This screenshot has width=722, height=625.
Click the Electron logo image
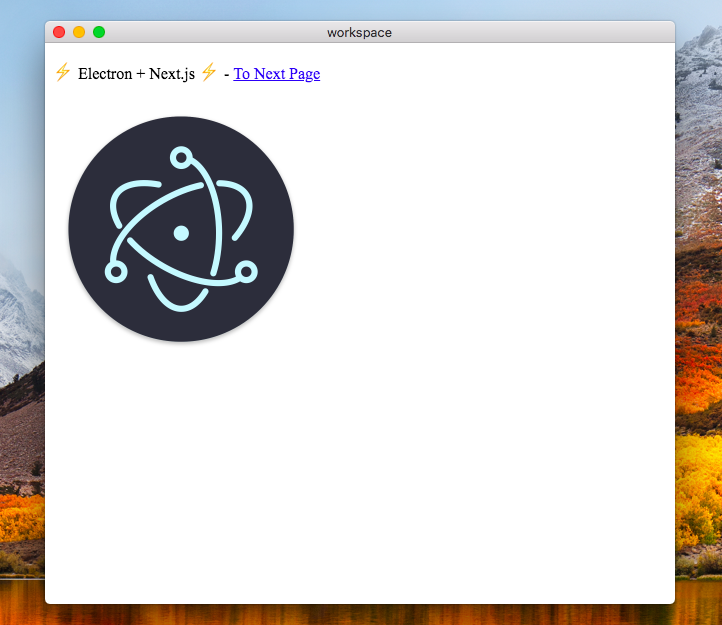click(x=181, y=229)
